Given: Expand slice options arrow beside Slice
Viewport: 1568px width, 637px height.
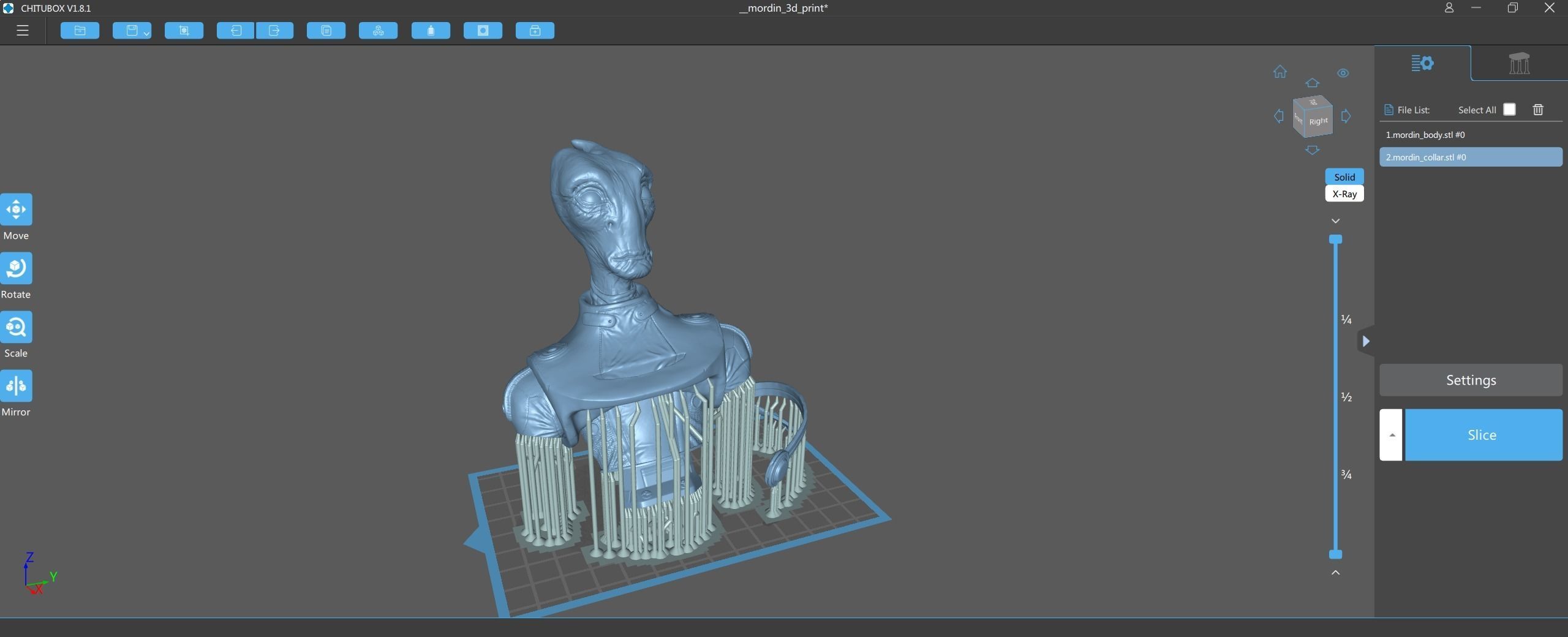Looking at the screenshot, I should (x=1391, y=435).
